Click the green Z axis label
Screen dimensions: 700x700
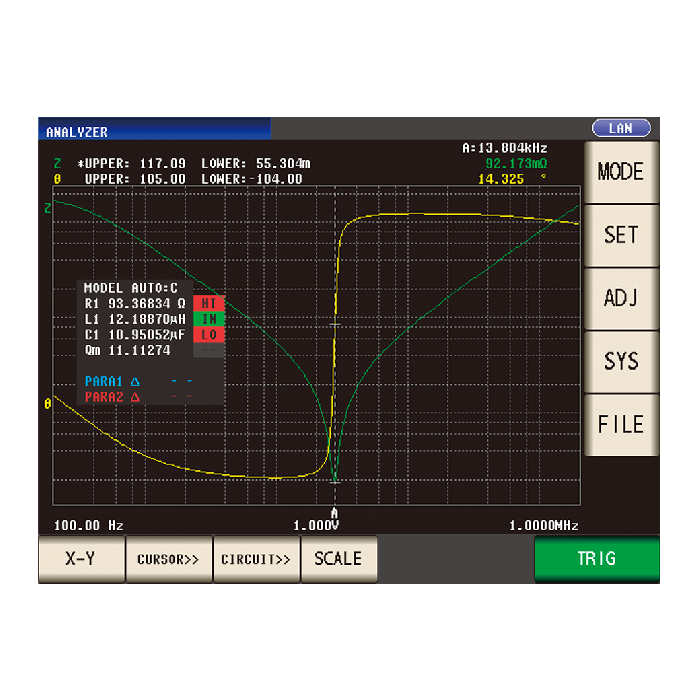click(x=47, y=208)
